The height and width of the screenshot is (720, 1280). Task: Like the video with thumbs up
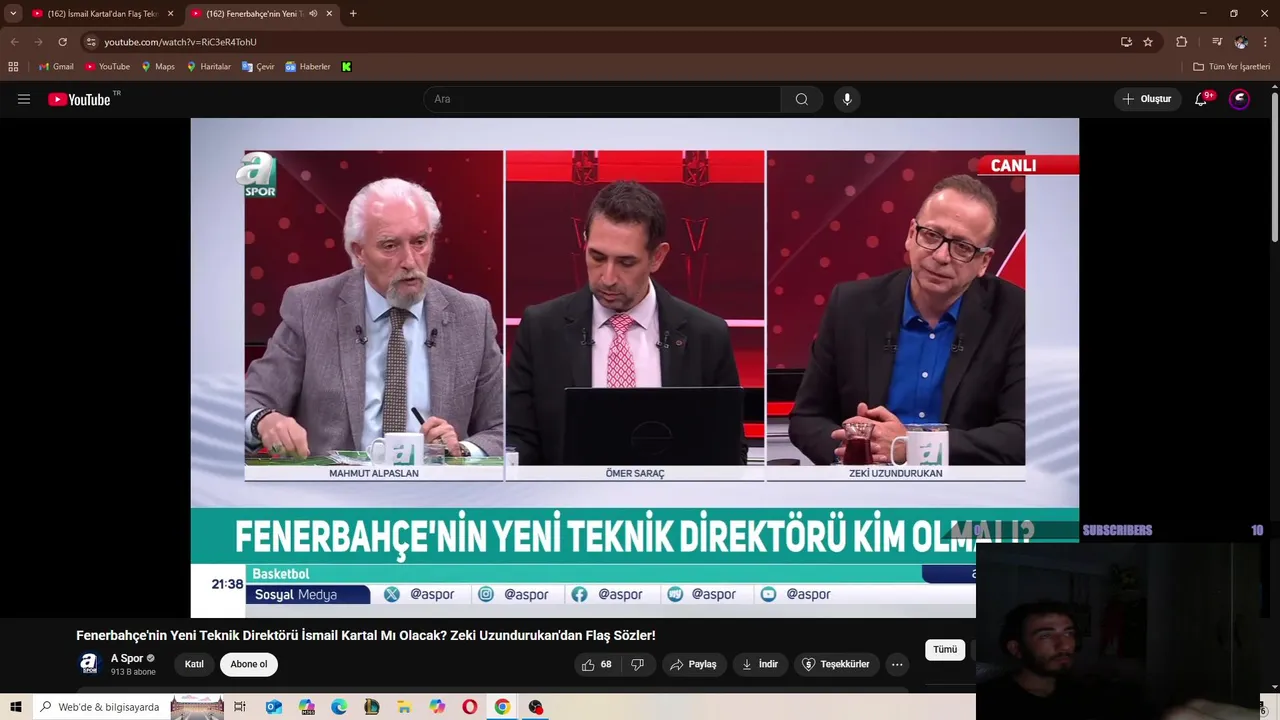tap(598, 664)
